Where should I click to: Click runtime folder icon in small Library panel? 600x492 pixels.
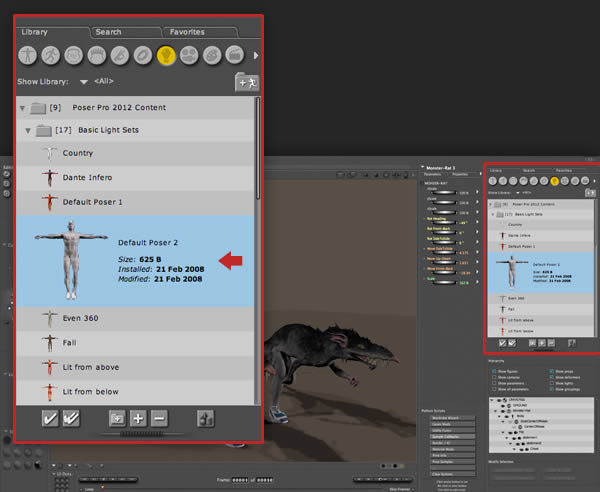click(590, 193)
